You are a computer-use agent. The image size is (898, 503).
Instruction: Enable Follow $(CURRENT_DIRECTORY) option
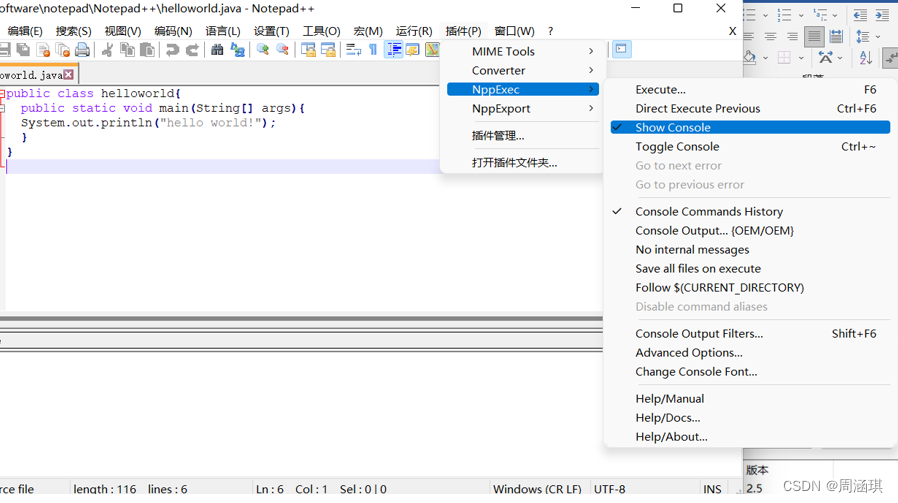coord(750,288)
